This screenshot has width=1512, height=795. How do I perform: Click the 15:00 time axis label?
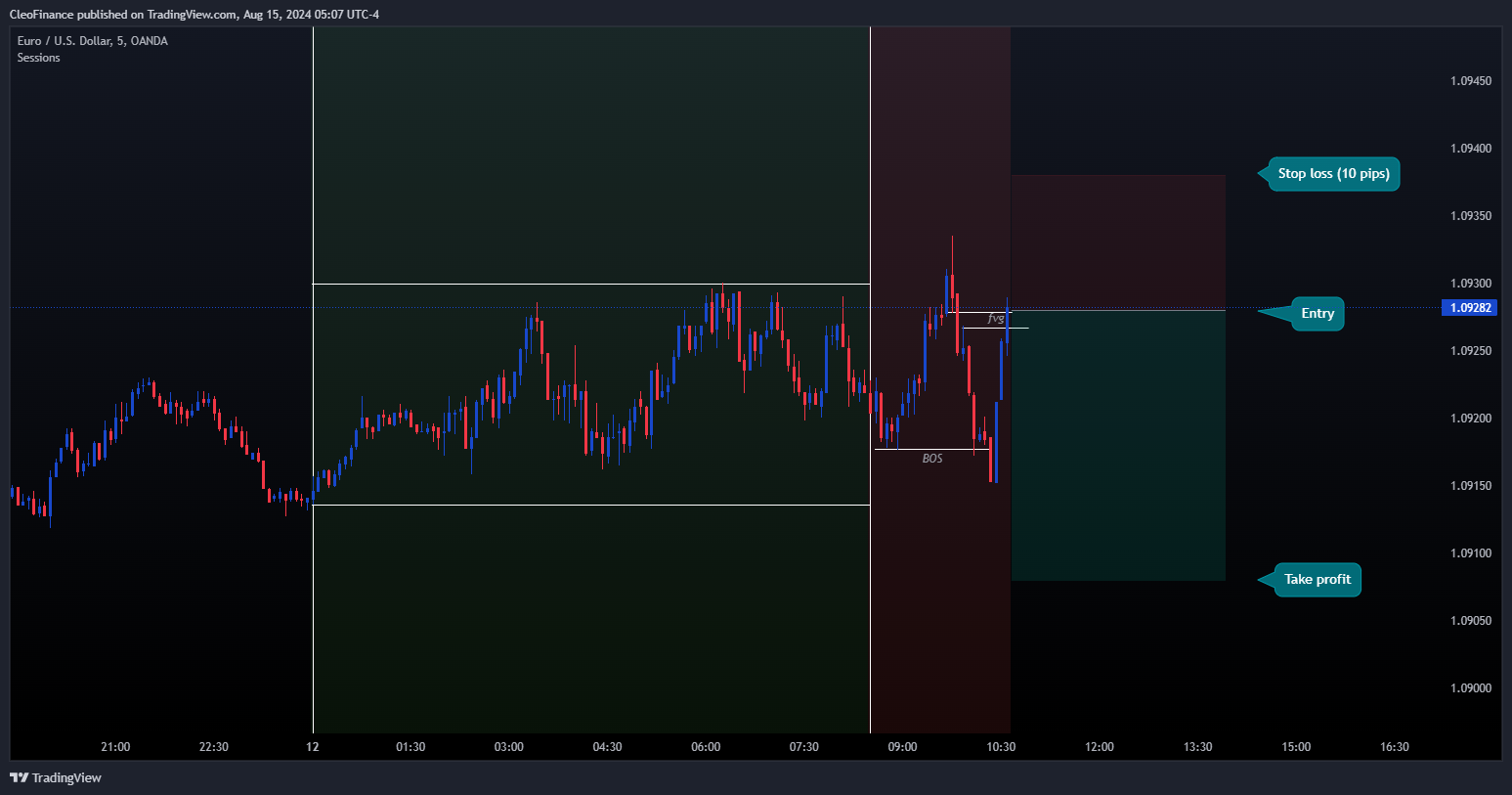1296,747
